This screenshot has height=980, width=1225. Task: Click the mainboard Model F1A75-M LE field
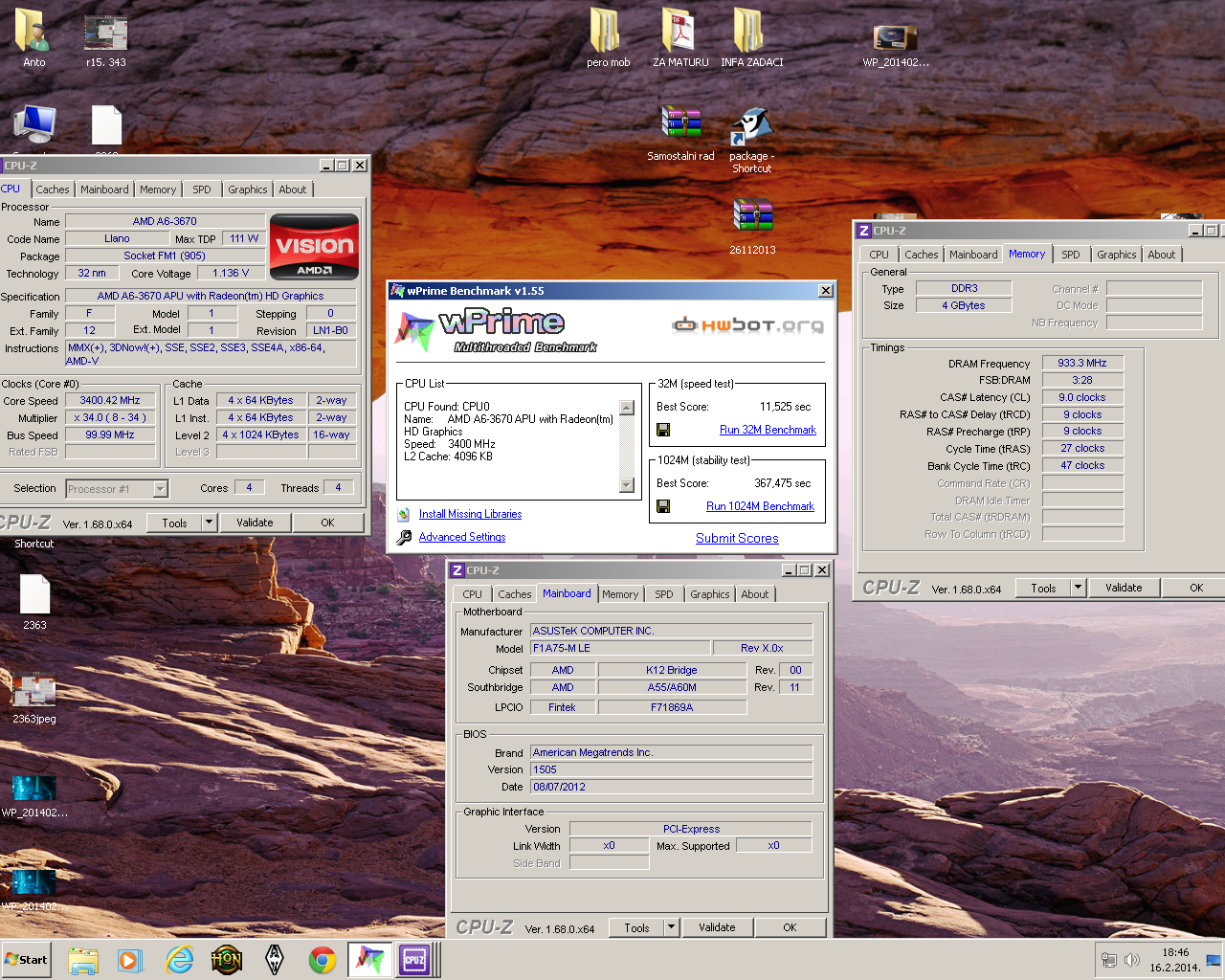click(620, 648)
